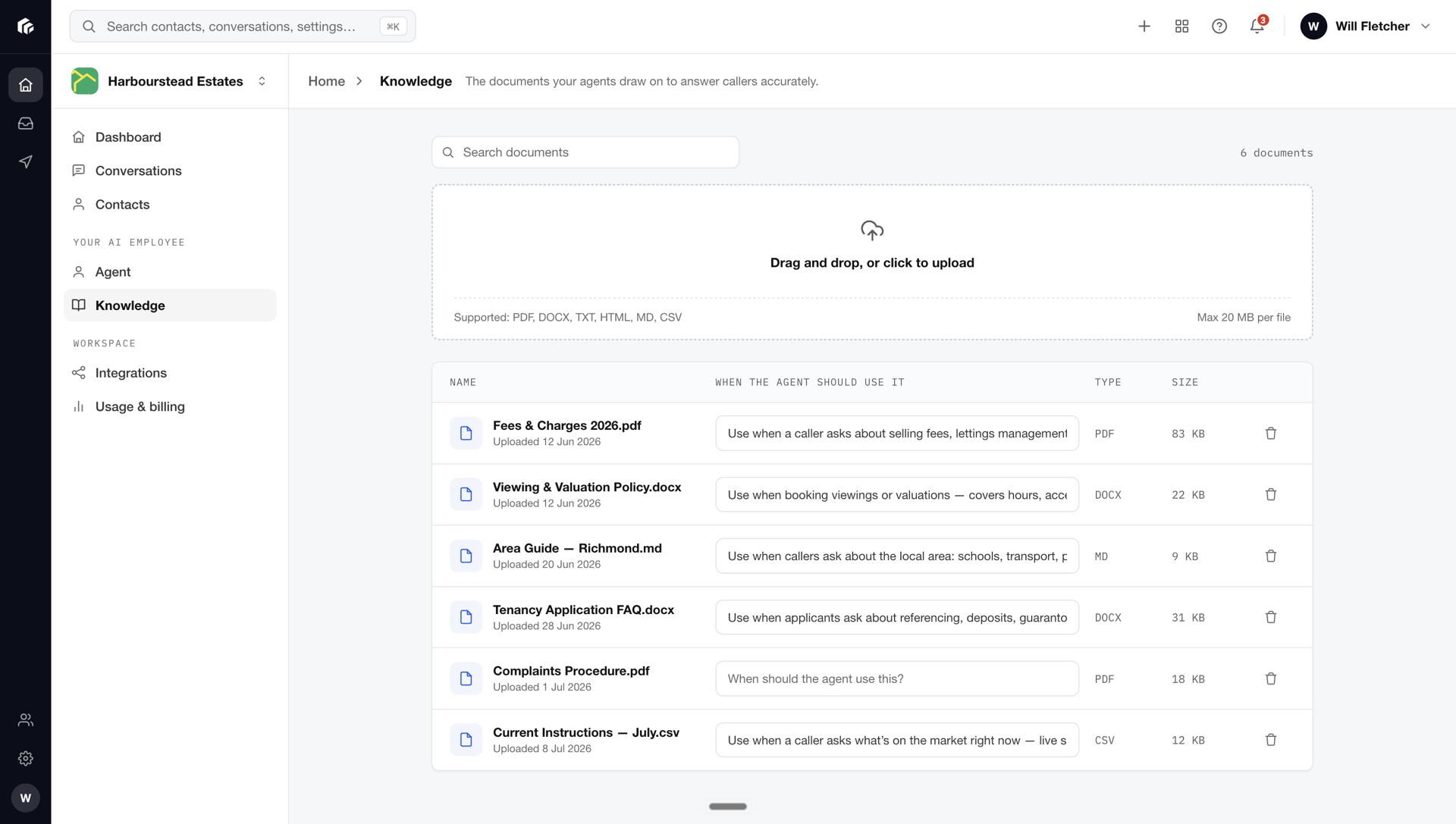Image resolution: width=1456 pixels, height=824 pixels.
Task: Expand the Harbourstead Estates workspace switcher
Action: (x=262, y=81)
